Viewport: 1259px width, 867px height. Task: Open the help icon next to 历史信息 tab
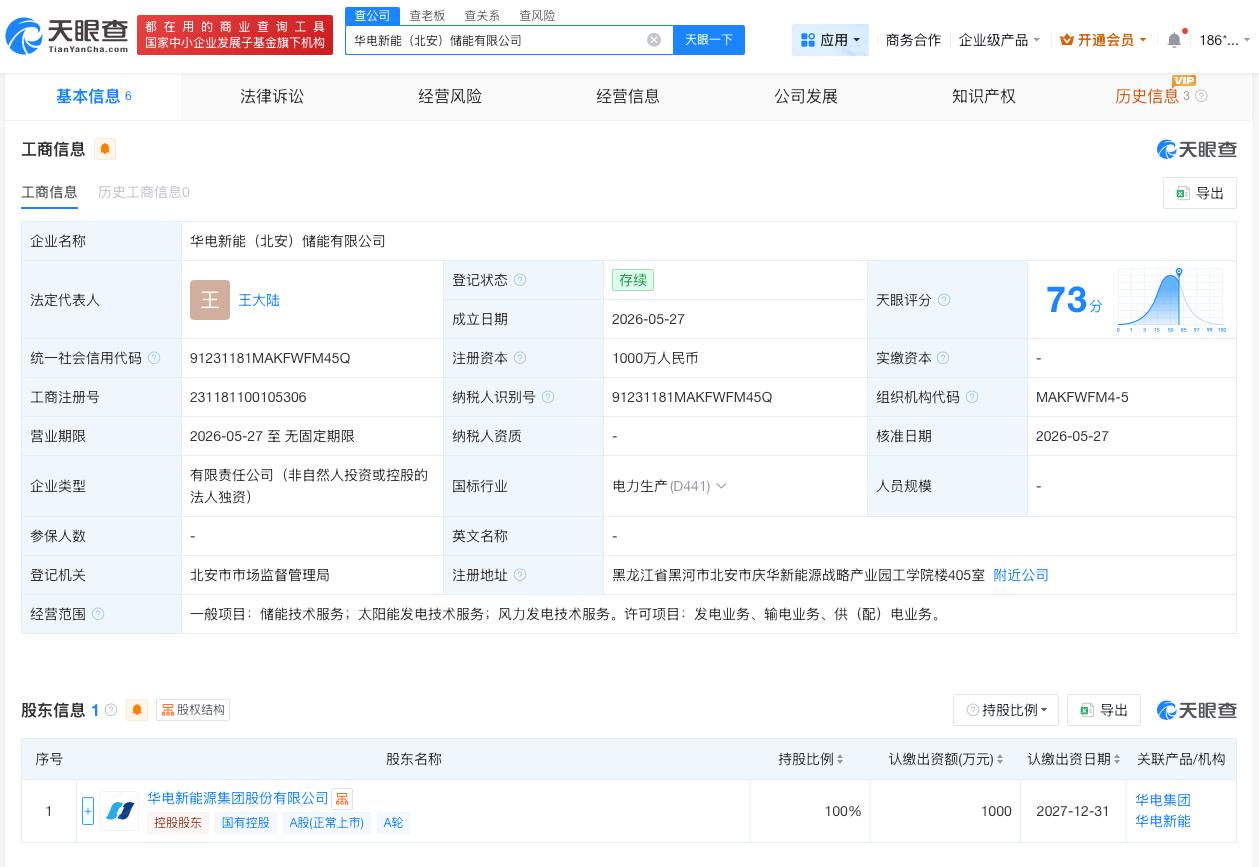point(1202,96)
